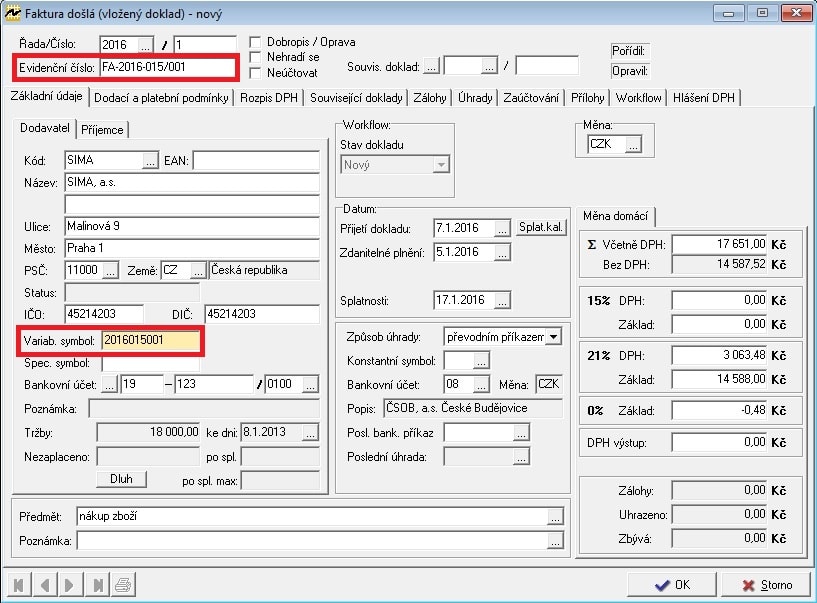Open lookup button next to Řada 2016
This screenshot has width=817, height=603.
pos(145,45)
